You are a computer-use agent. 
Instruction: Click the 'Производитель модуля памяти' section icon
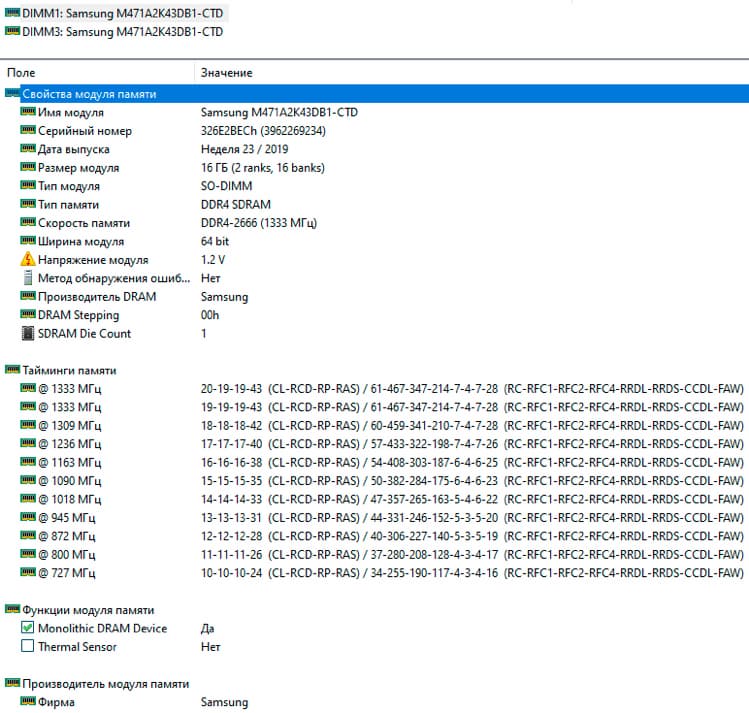(x=12, y=682)
